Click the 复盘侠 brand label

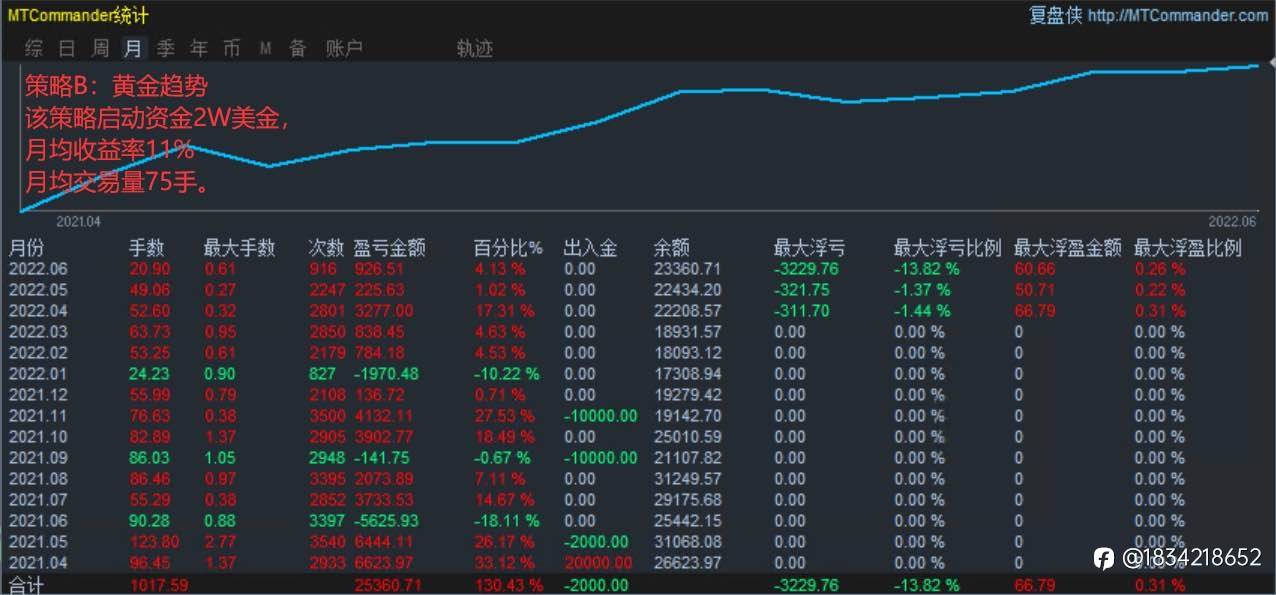pyautogui.click(x=1056, y=15)
